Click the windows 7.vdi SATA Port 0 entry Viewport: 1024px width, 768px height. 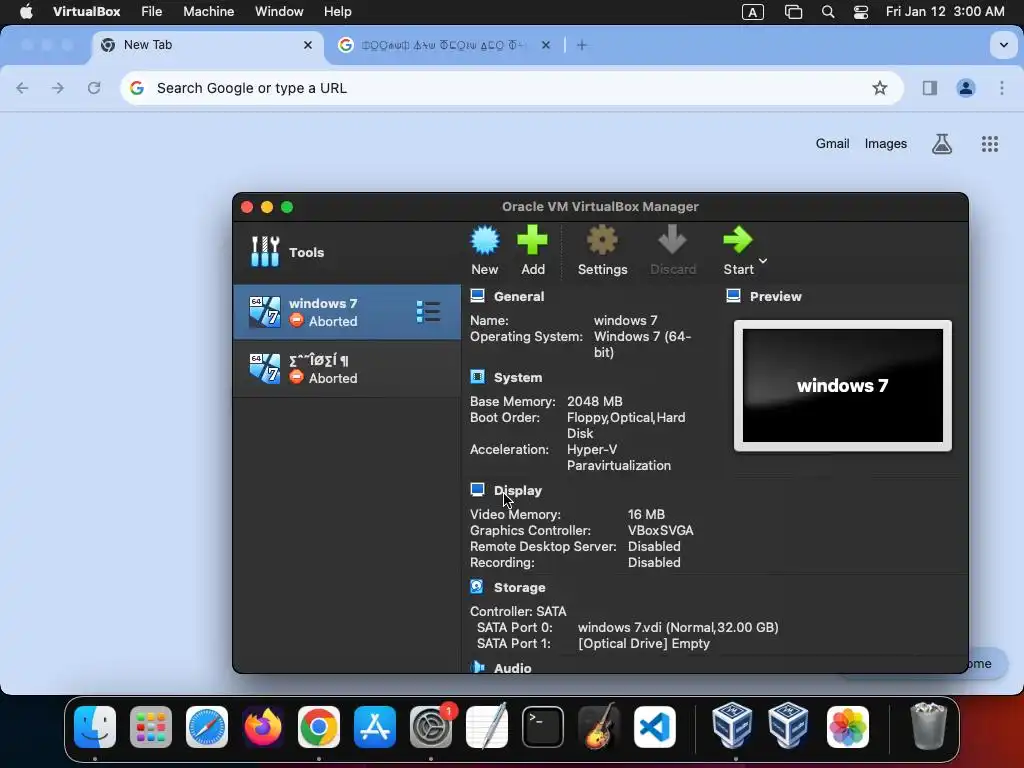(x=678, y=628)
